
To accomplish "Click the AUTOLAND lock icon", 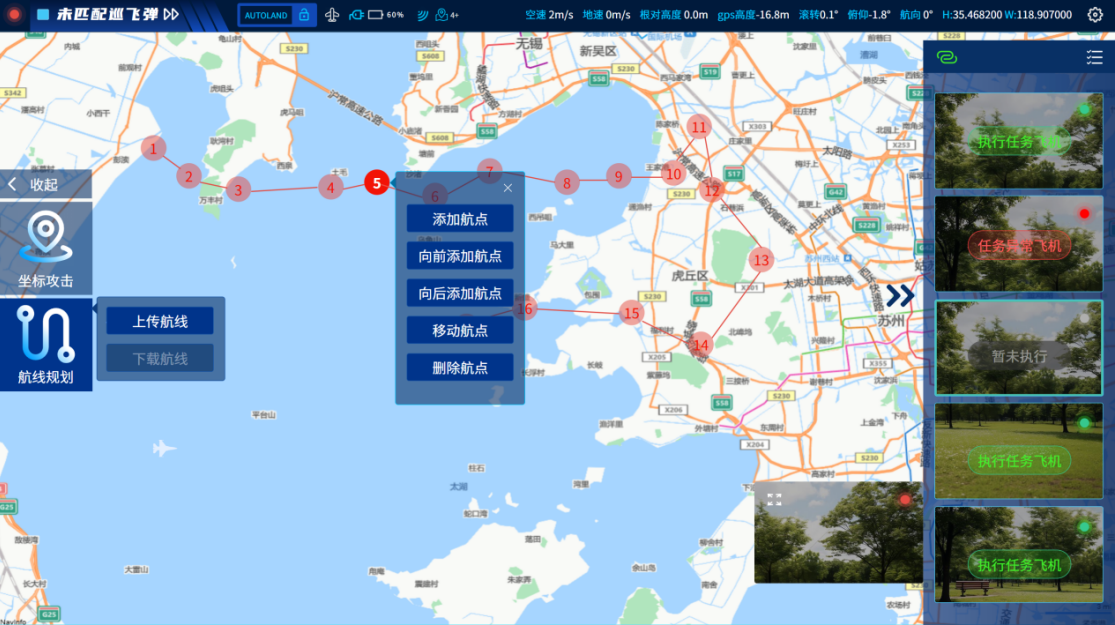I will (304, 15).
